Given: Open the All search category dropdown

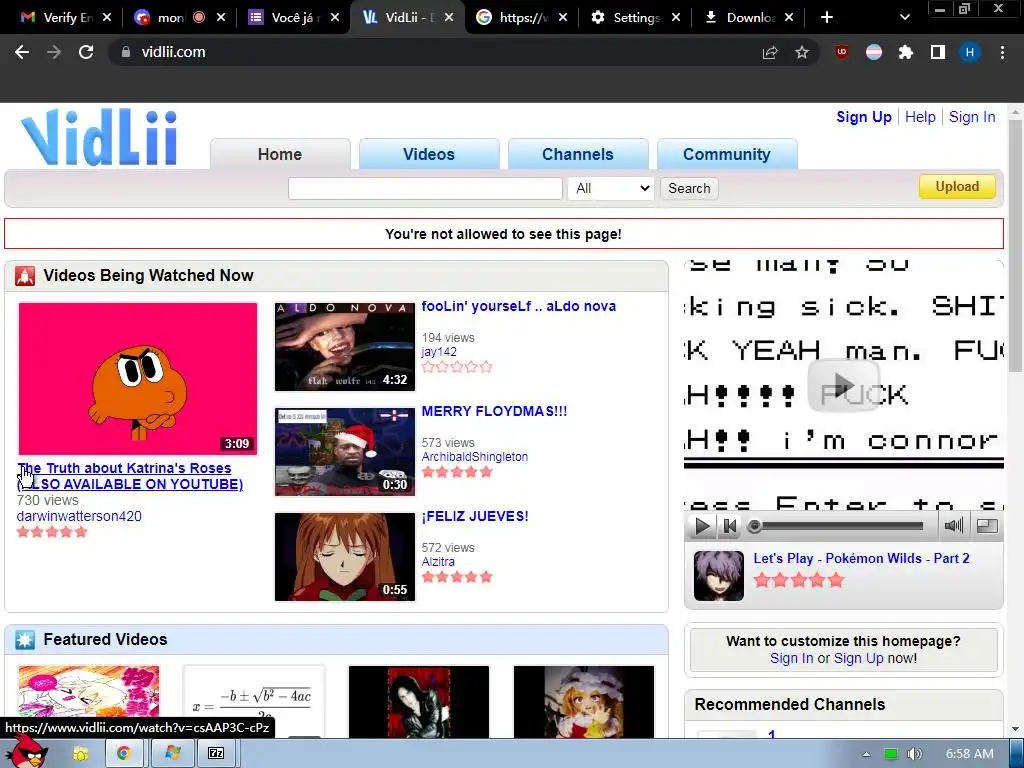Looking at the screenshot, I should pyautogui.click(x=611, y=189).
